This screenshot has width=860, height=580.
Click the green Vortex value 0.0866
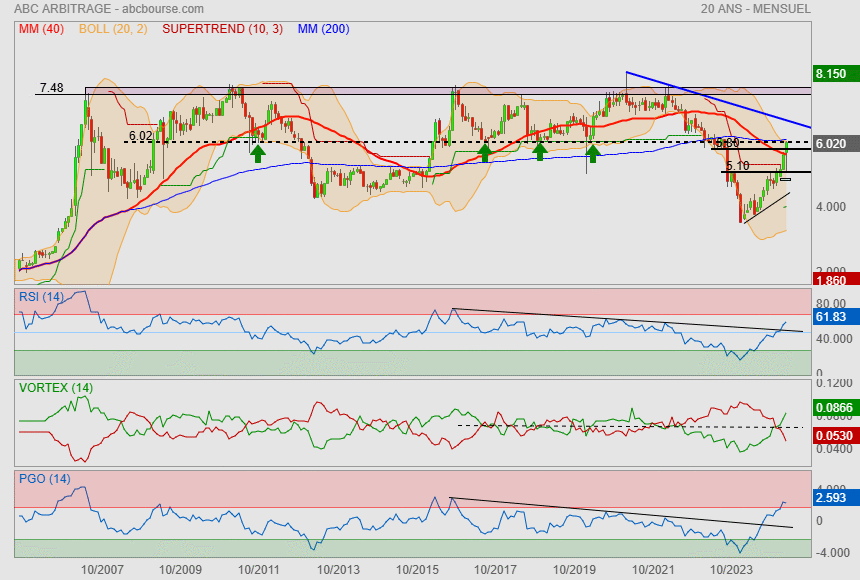coord(833,409)
